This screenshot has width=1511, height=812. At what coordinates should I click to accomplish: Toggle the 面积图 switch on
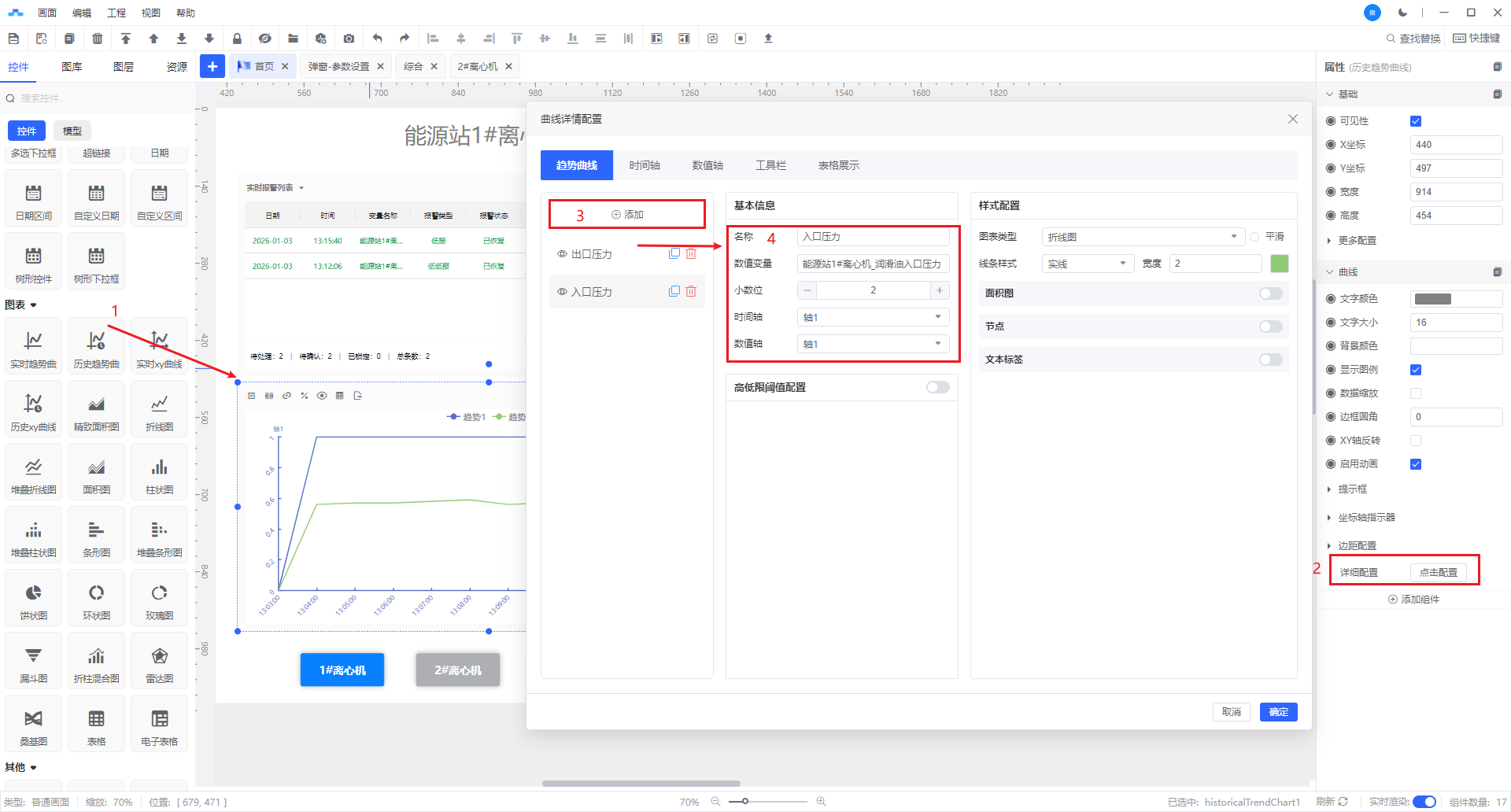(x=1270, y=293)
